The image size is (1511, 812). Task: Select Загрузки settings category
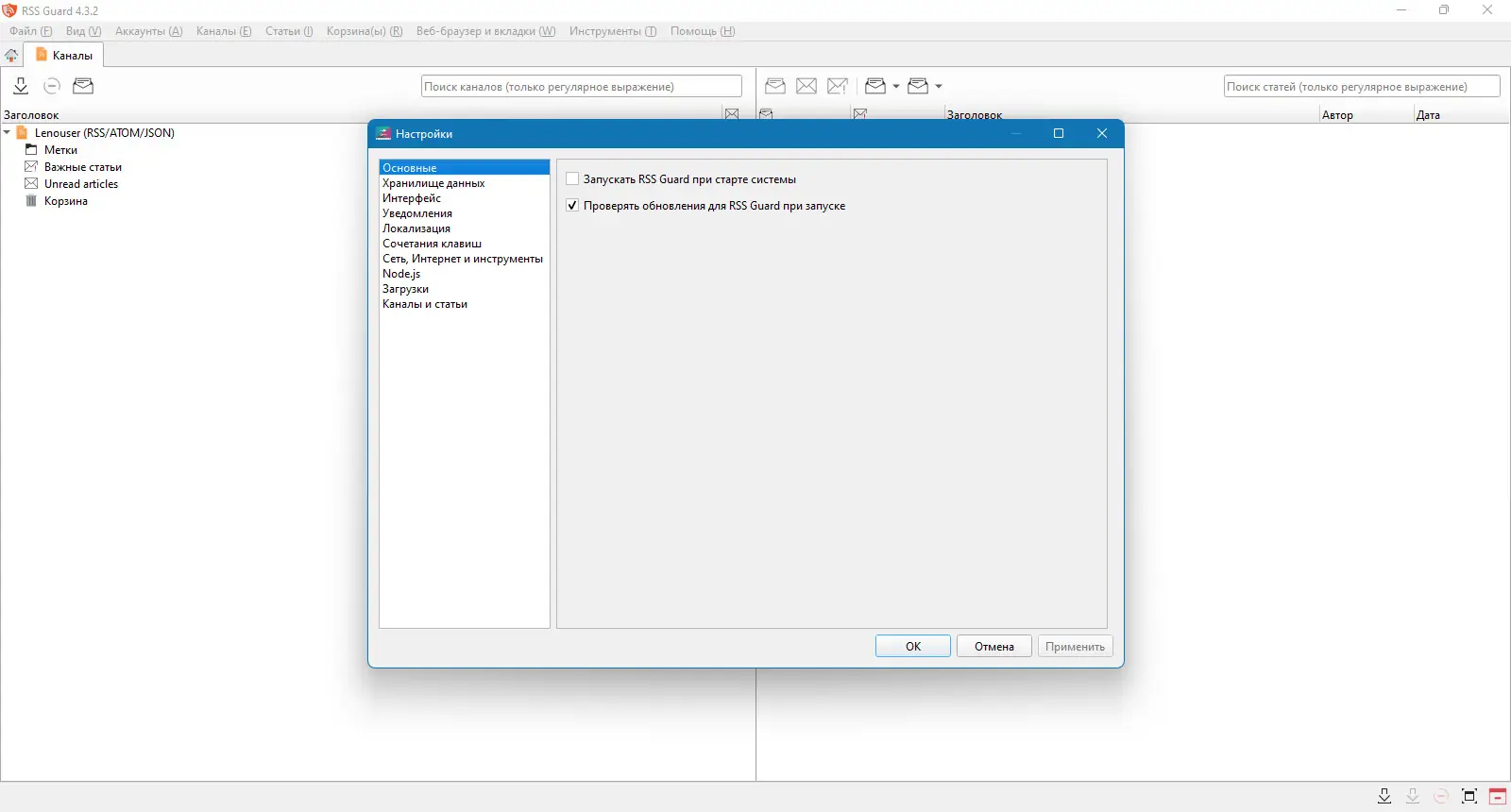464,289
